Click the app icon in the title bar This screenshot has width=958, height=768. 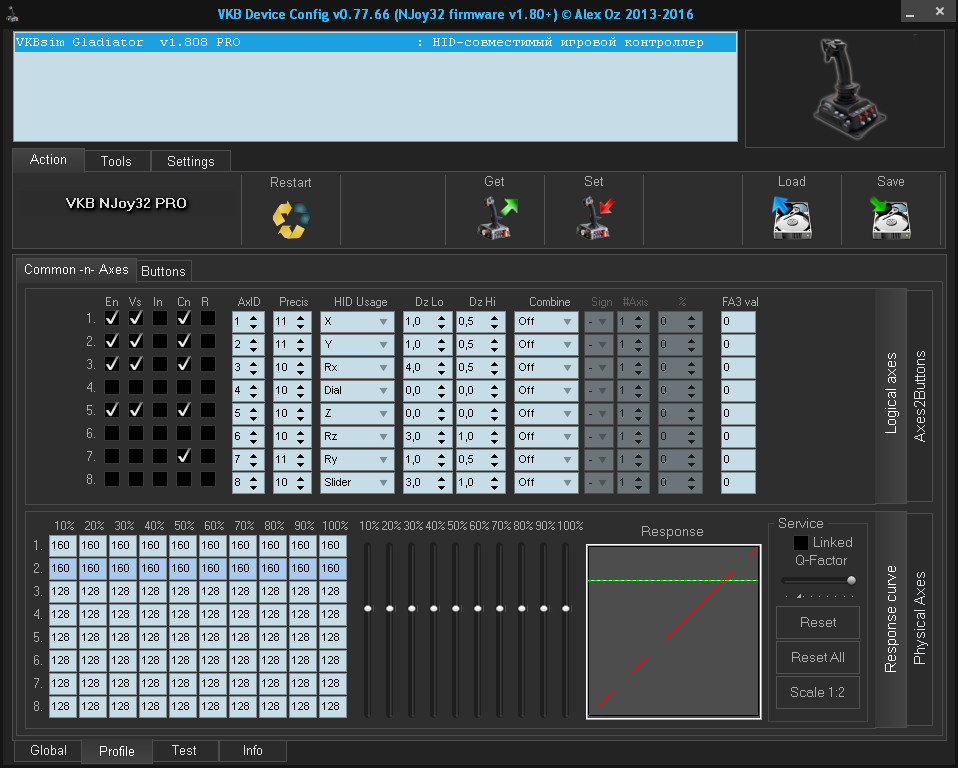[x=12, y=13]
